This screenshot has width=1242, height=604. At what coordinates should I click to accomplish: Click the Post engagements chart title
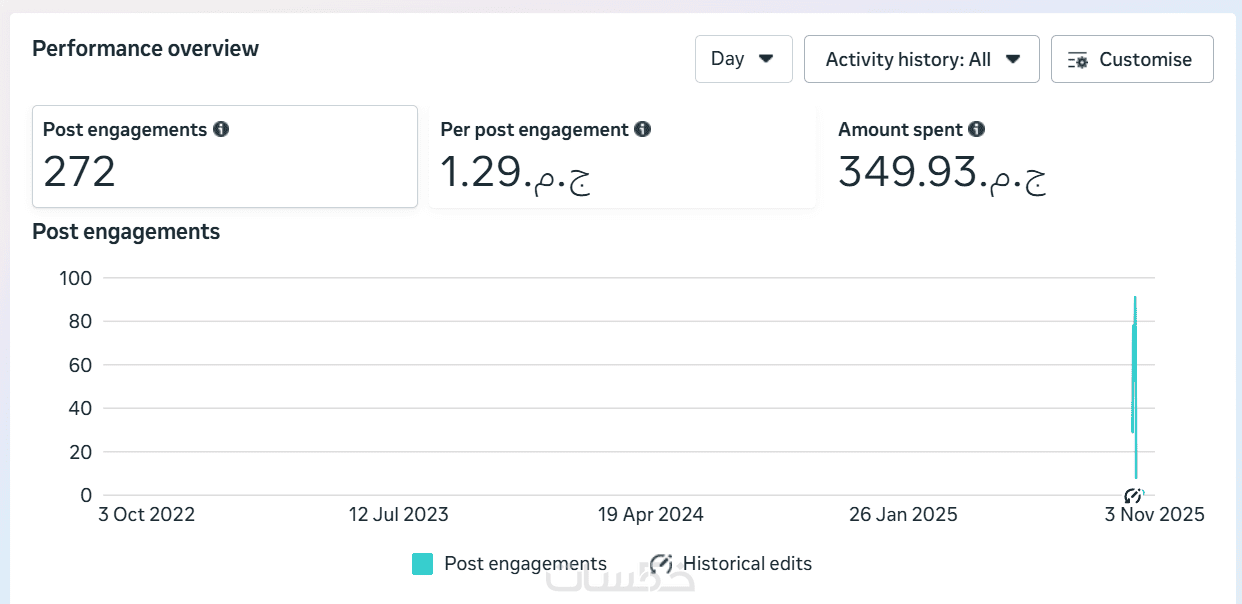coord(126,232)
